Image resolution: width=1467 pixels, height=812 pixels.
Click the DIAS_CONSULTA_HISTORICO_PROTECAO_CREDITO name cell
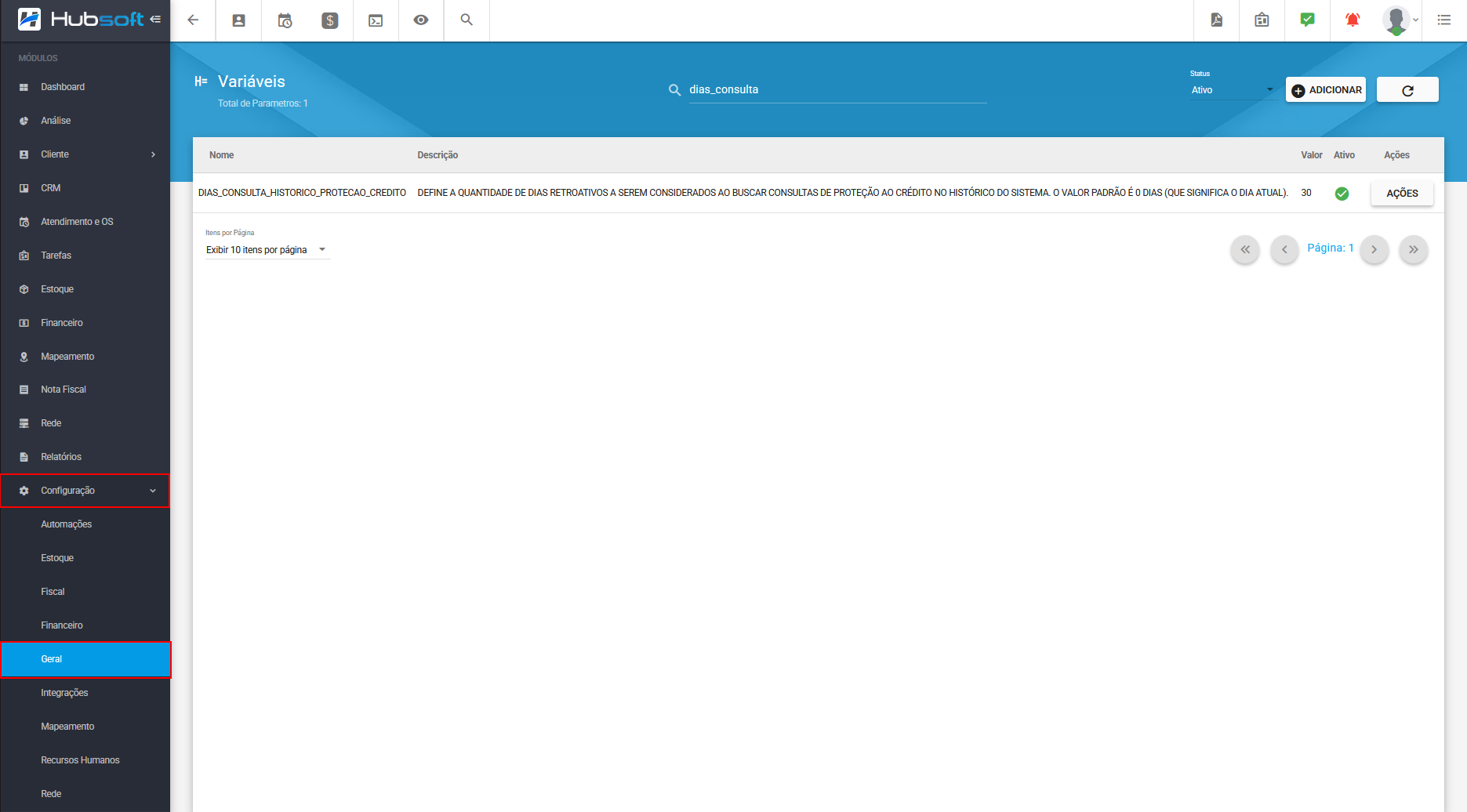click(302, 193)
